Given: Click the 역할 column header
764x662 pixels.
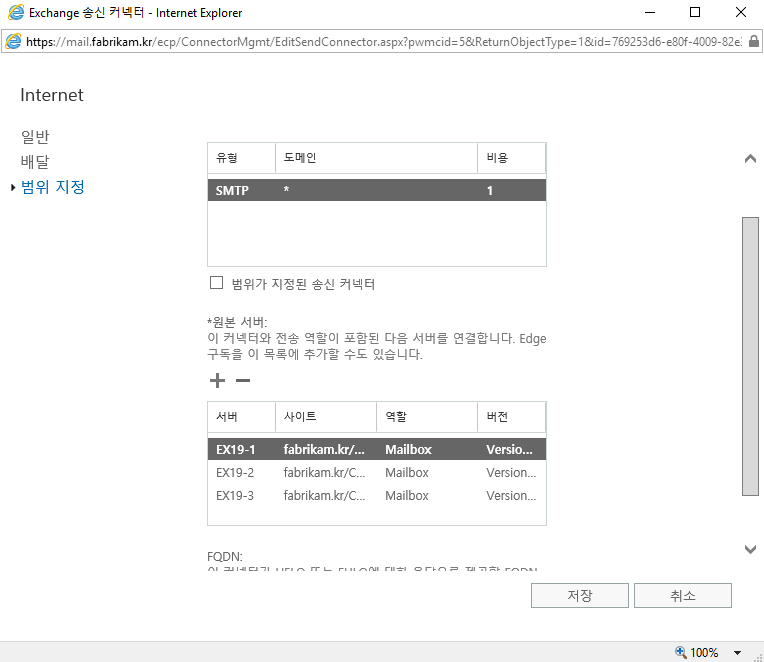Looking at the screenshot, I should pos(427,417).
